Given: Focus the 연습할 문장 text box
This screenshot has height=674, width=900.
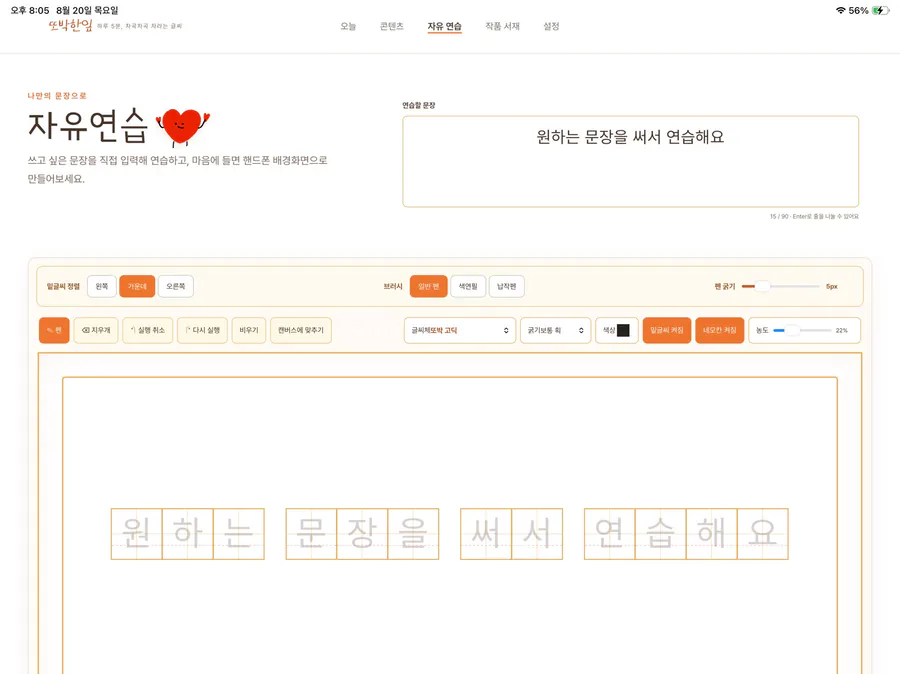Looking at the screenshot, I should pos(630,161).
